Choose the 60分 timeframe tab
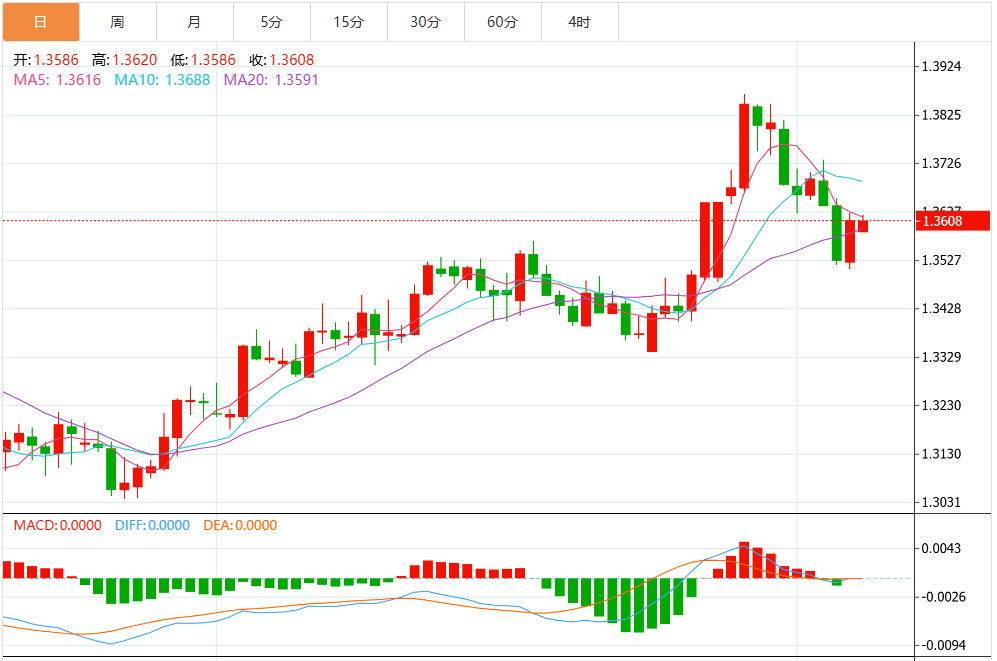This screenshot has width=997, height=661. pyautogui.click(x=502, y=21)
